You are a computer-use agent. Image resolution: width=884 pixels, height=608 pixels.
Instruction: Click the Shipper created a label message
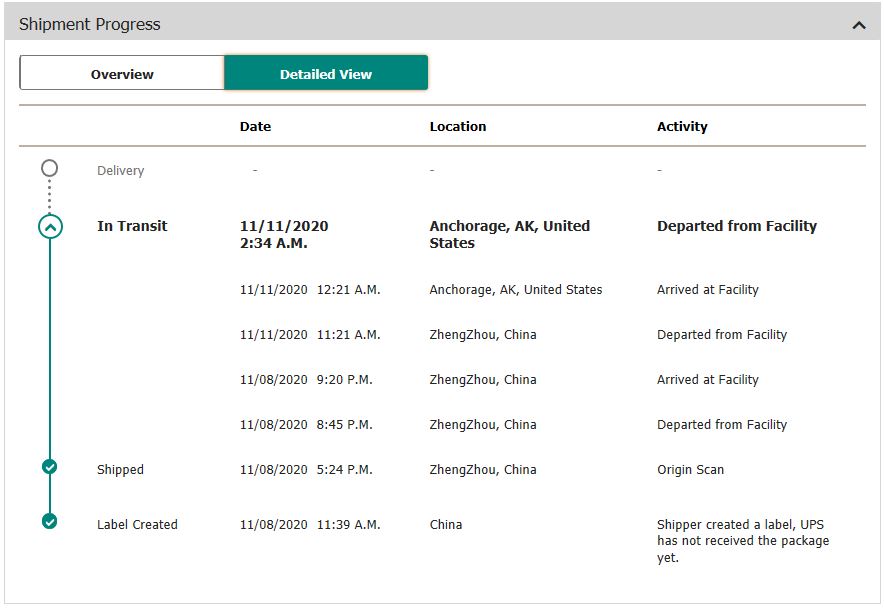742,541
